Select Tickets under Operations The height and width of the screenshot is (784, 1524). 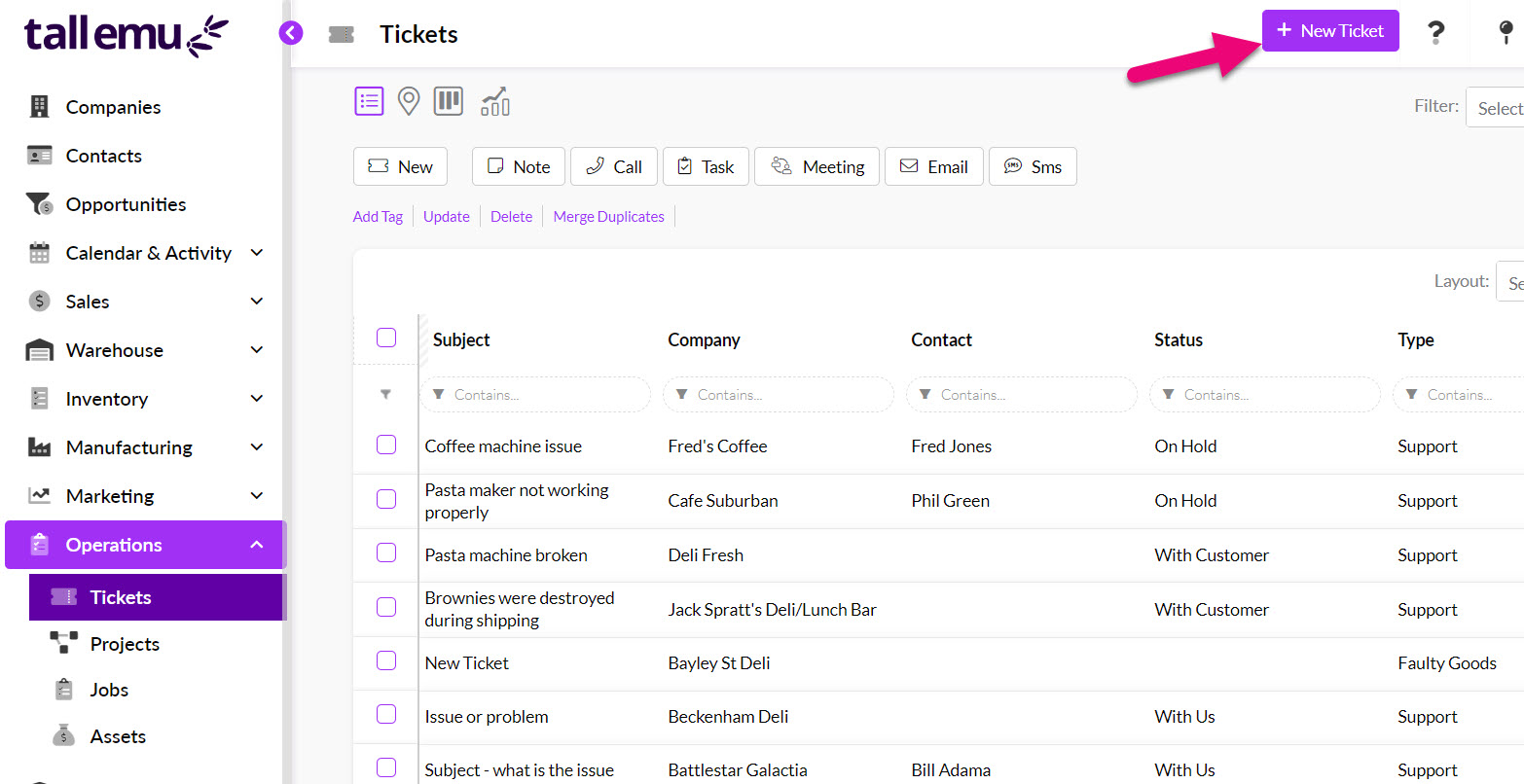[x=158, y=597]
